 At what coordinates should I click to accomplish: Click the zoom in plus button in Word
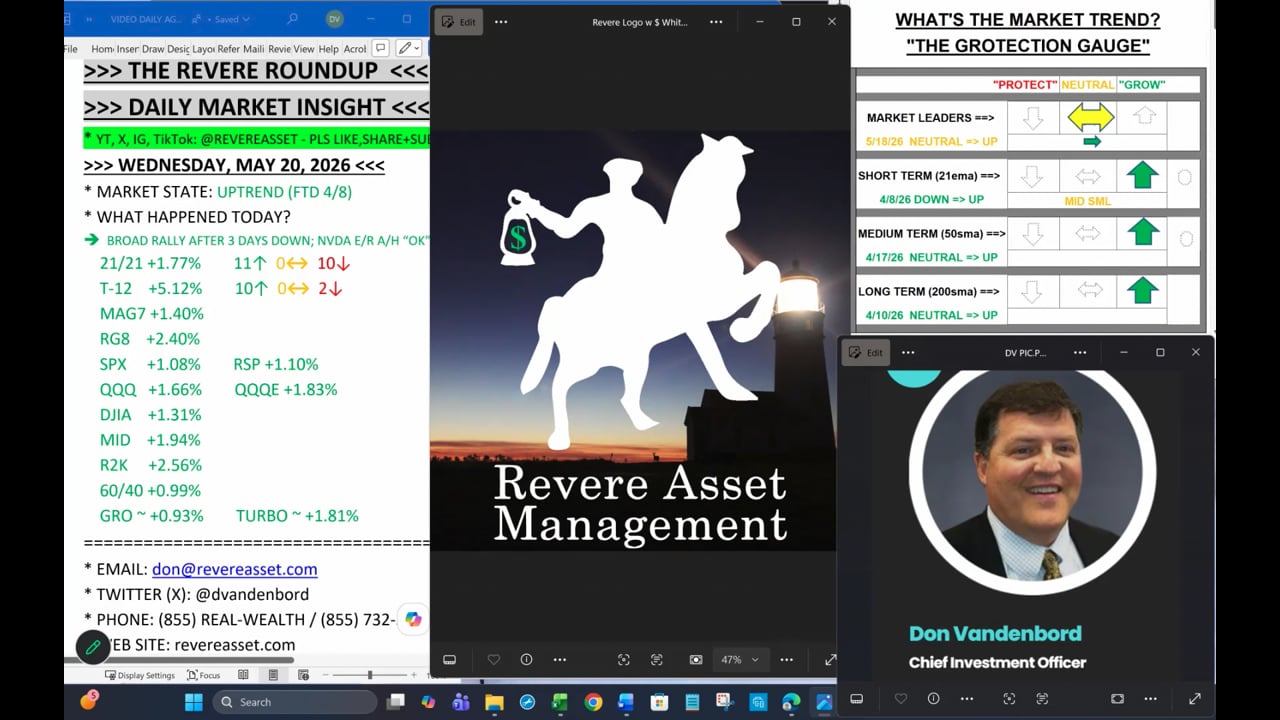416,675
